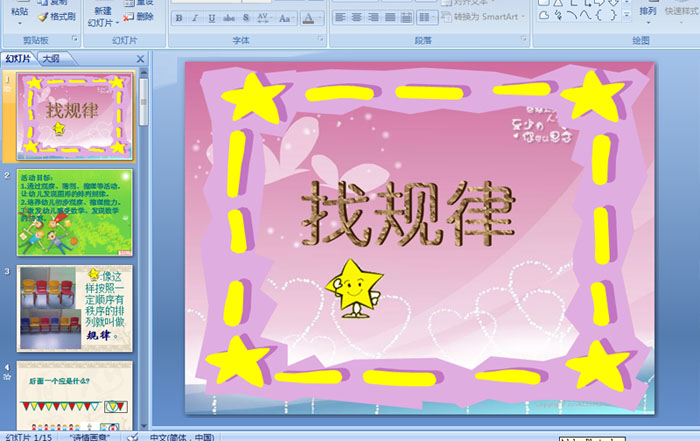Justify the paragraph text

[x=390, y=17]
